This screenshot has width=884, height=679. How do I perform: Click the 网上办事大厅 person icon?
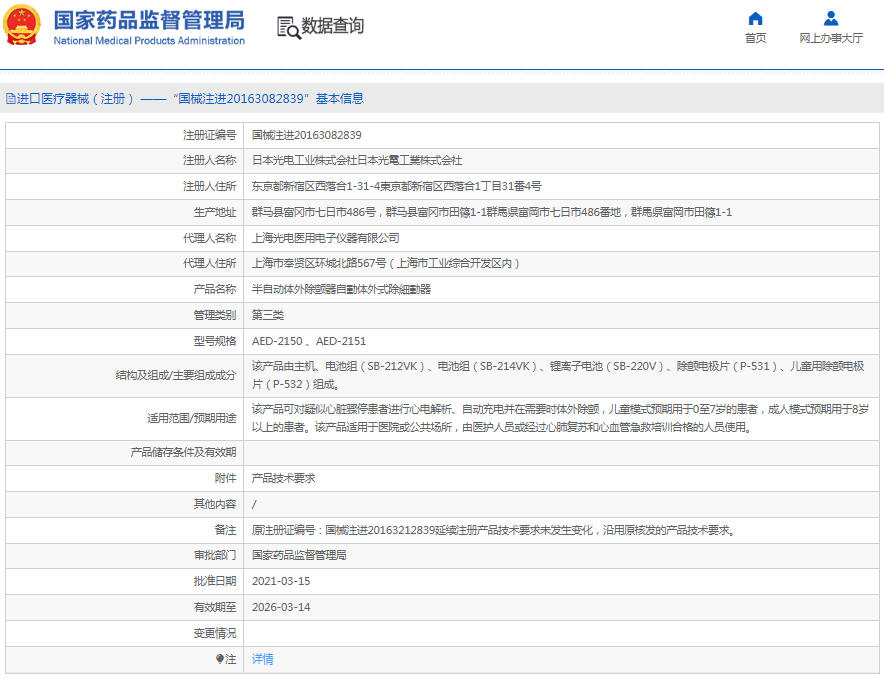(x=830, y=18)
